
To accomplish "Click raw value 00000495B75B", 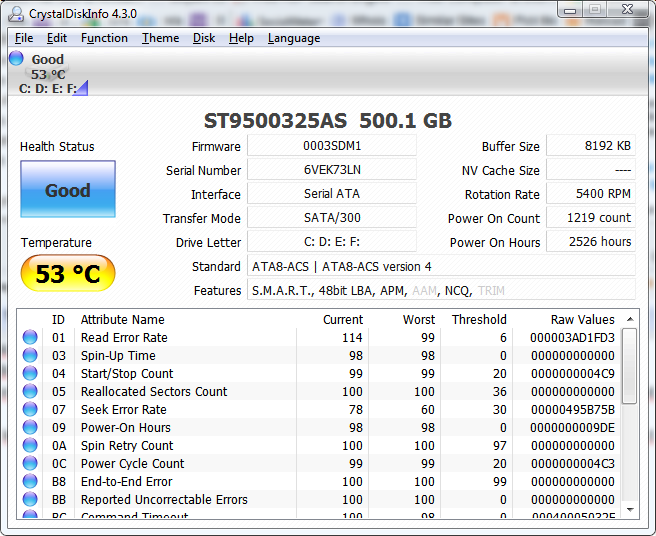I will pos(573,409).
